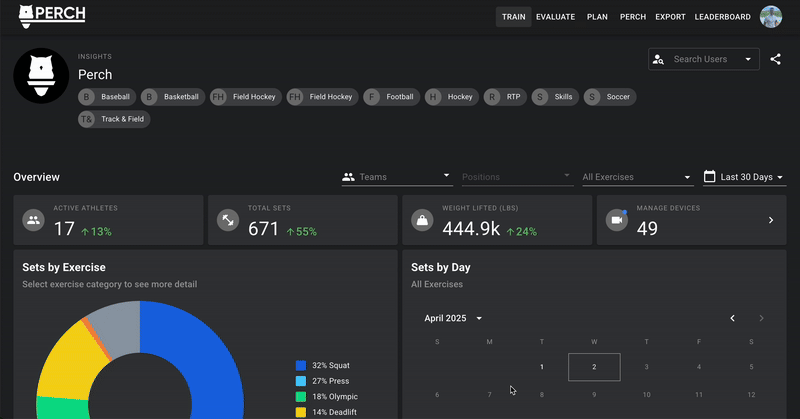Click the Active Athletes people icon

(34, 220)
